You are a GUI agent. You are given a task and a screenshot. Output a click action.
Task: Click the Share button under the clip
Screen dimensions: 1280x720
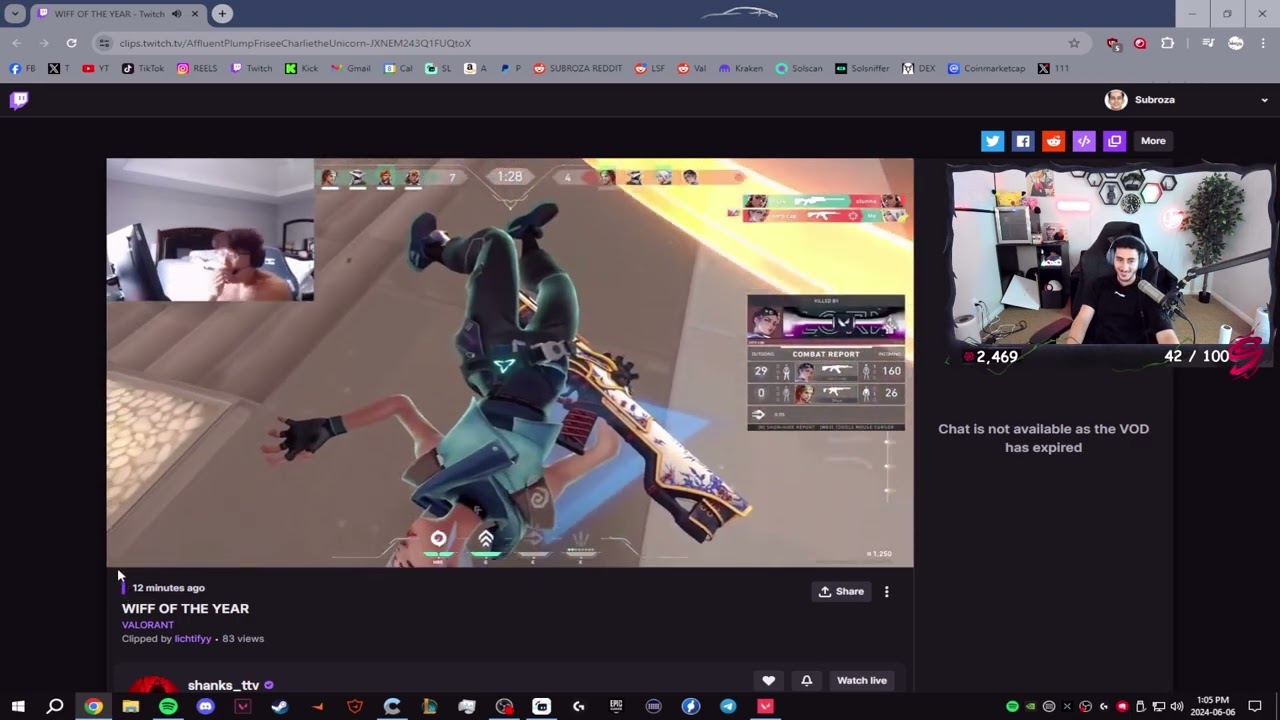pyautogui.click(x=841, y=592)
